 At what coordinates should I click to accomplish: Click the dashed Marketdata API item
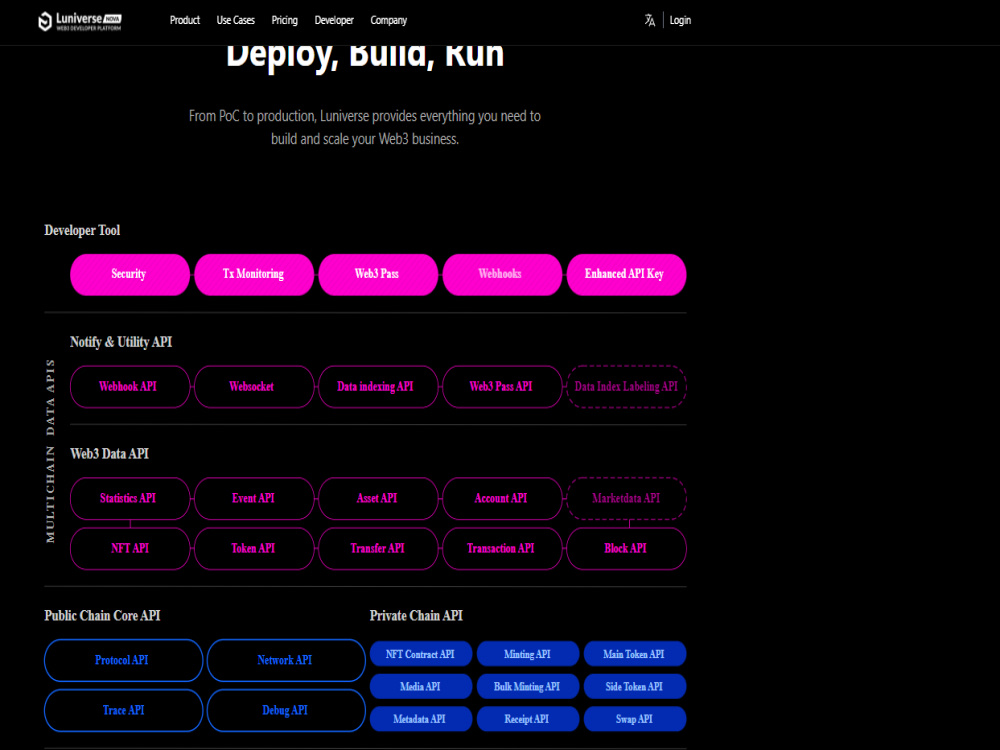click(x=626, y=498)
